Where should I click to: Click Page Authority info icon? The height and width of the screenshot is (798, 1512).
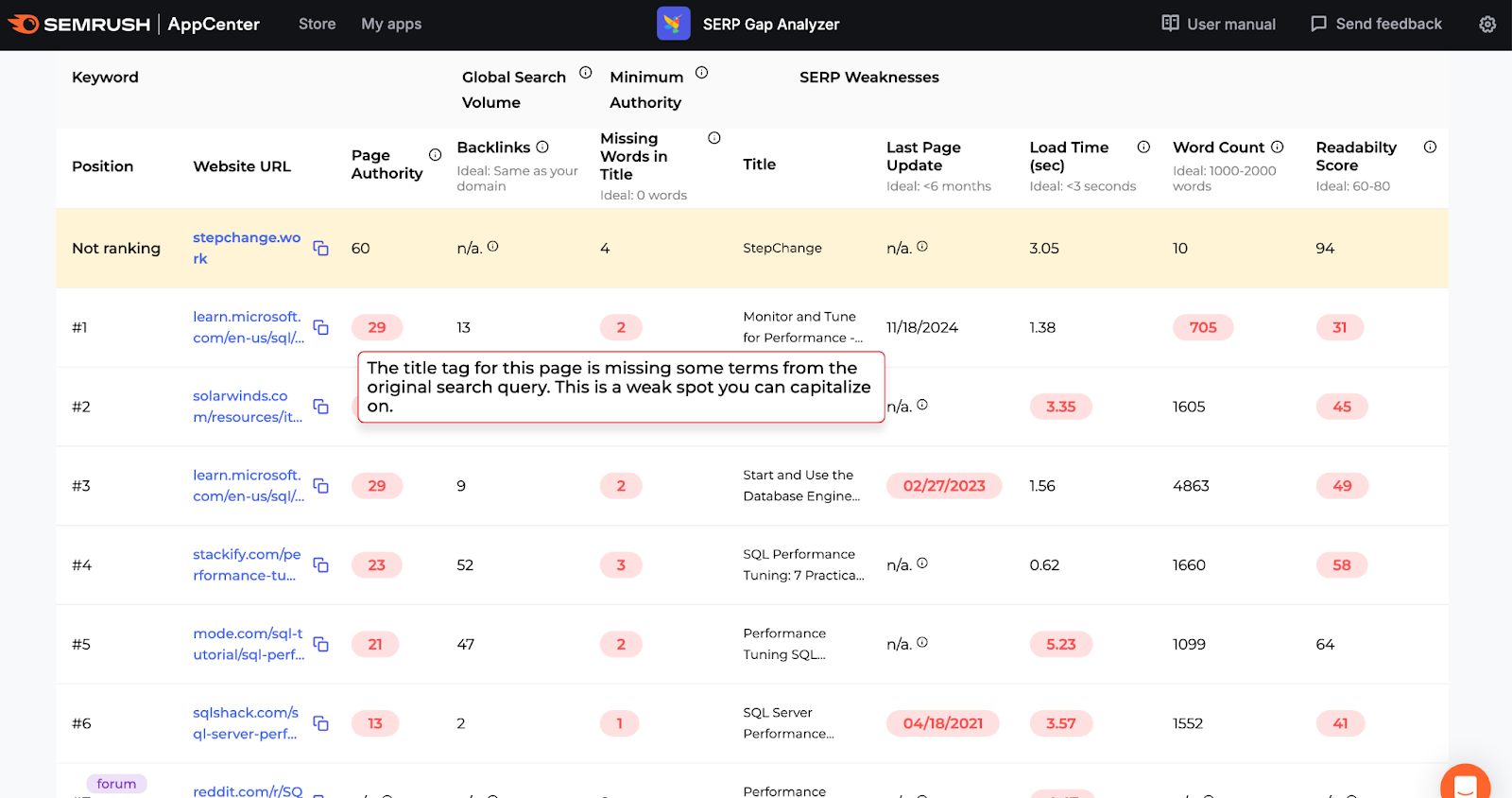(x=436, y=155)
